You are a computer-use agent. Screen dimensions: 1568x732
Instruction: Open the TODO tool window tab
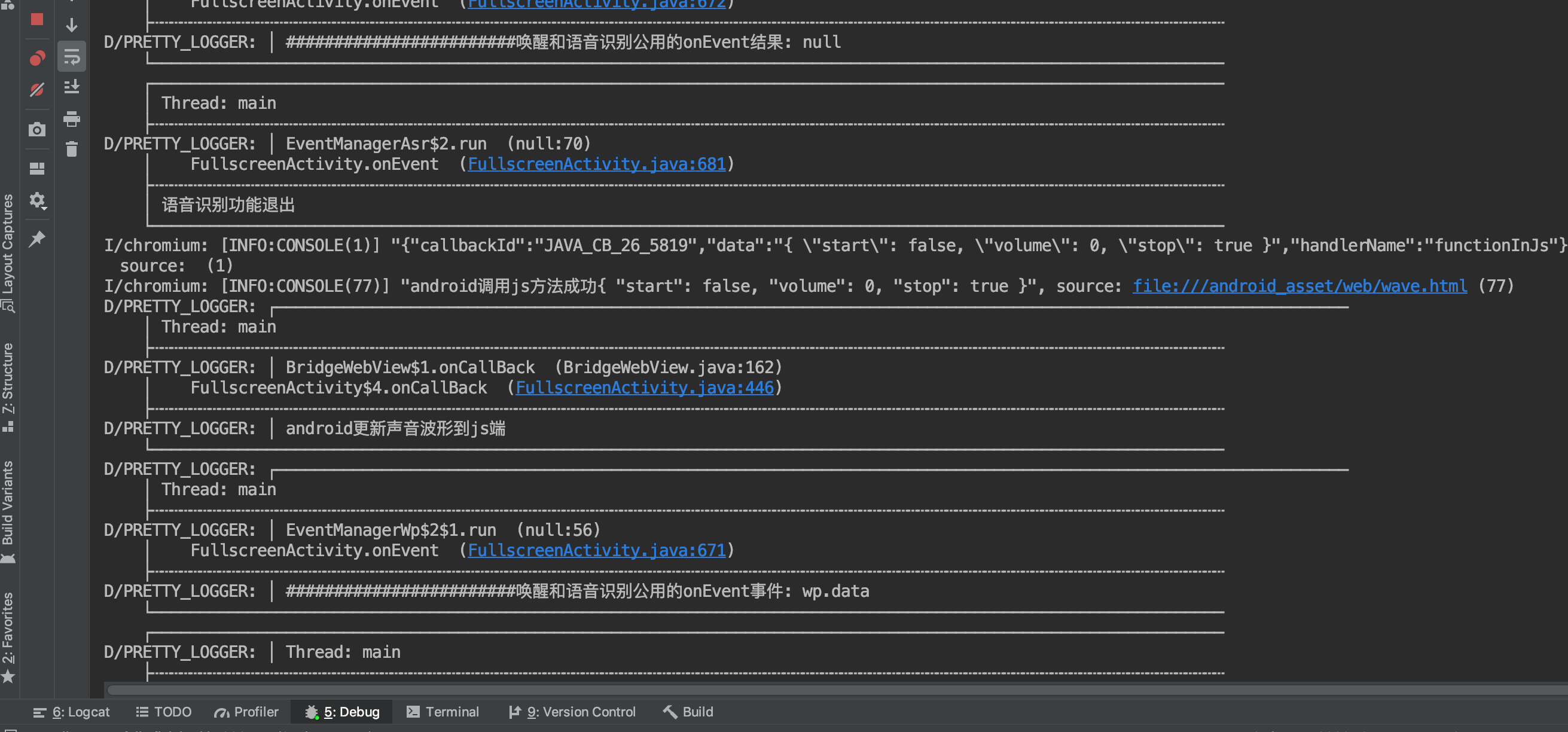pyautogui.click(x=164, y=711)
